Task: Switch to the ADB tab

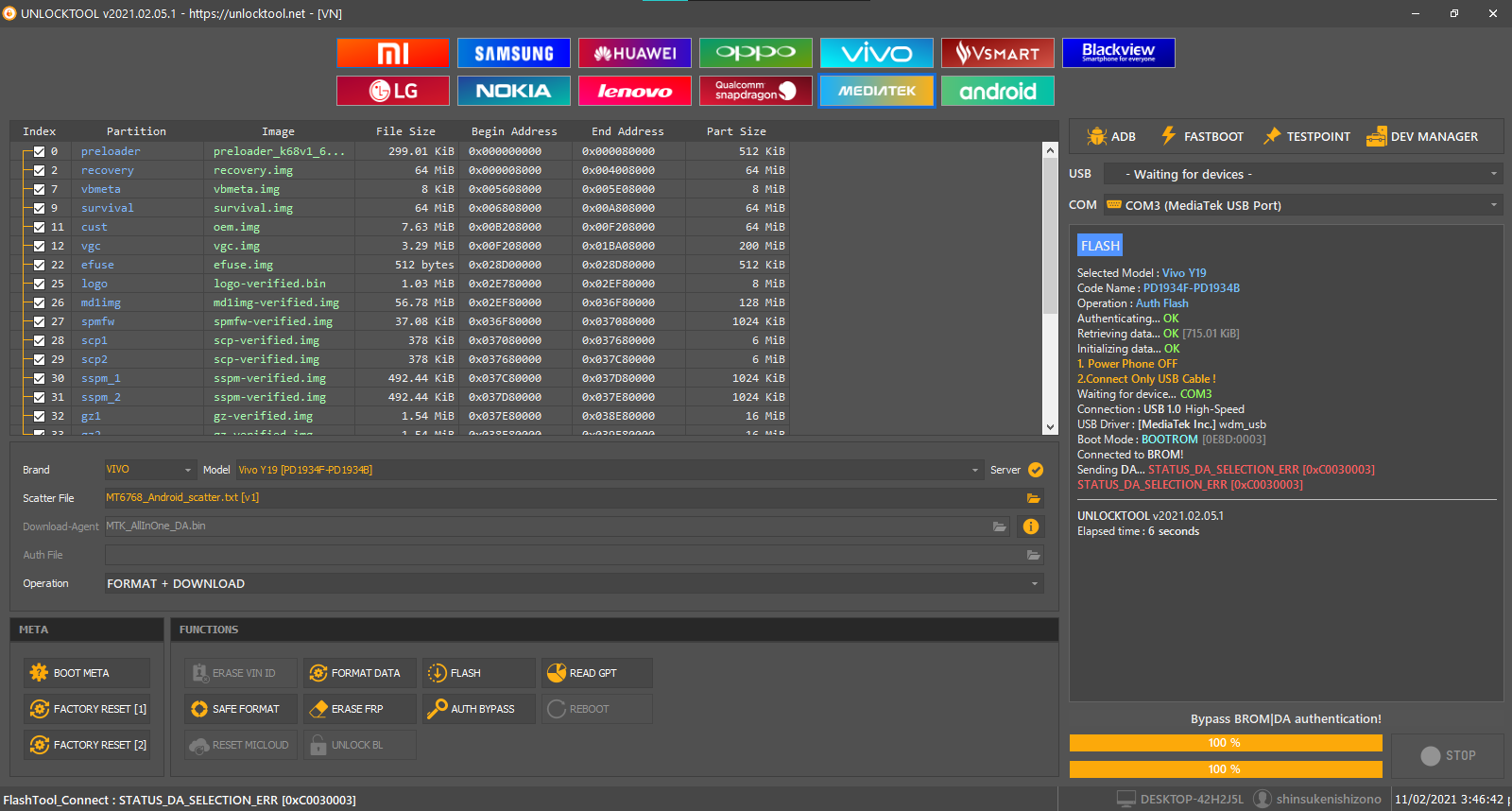Action: click(1111, 136)
